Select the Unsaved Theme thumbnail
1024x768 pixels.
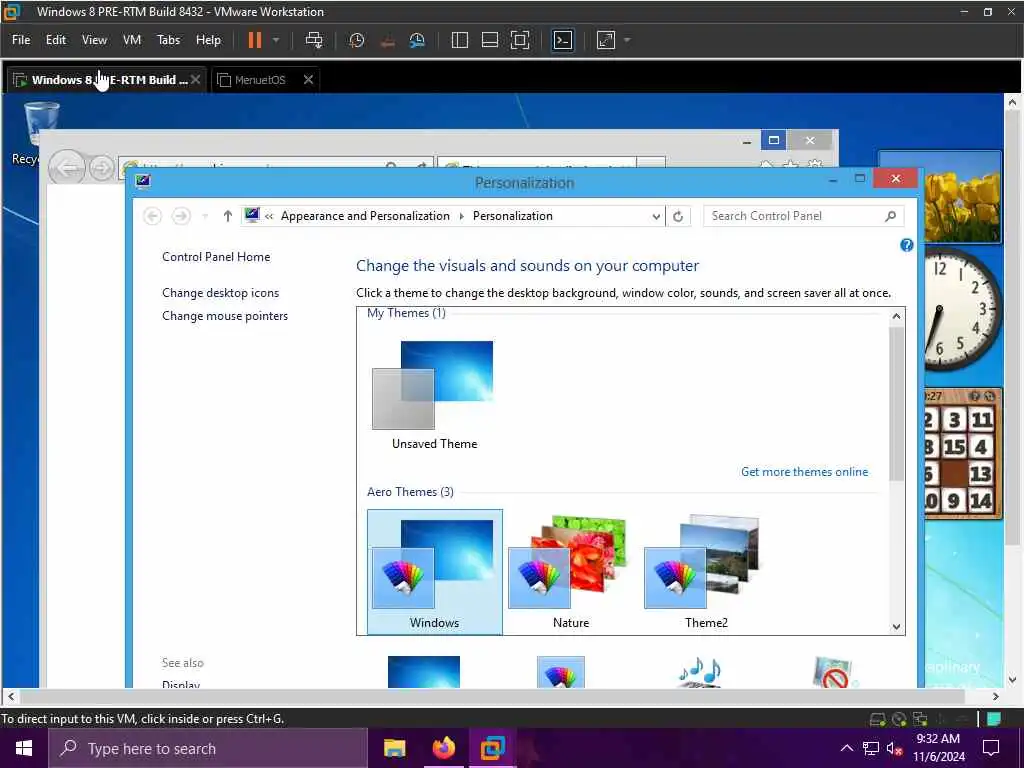[434, 394]
